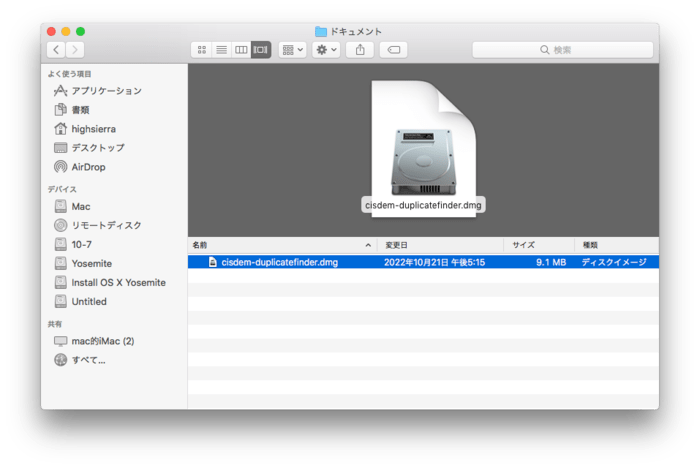The height and width of the screenshot is (468, 700).
Task: Click the デバイス sidebar heading
Action: [x=62, y=189]
